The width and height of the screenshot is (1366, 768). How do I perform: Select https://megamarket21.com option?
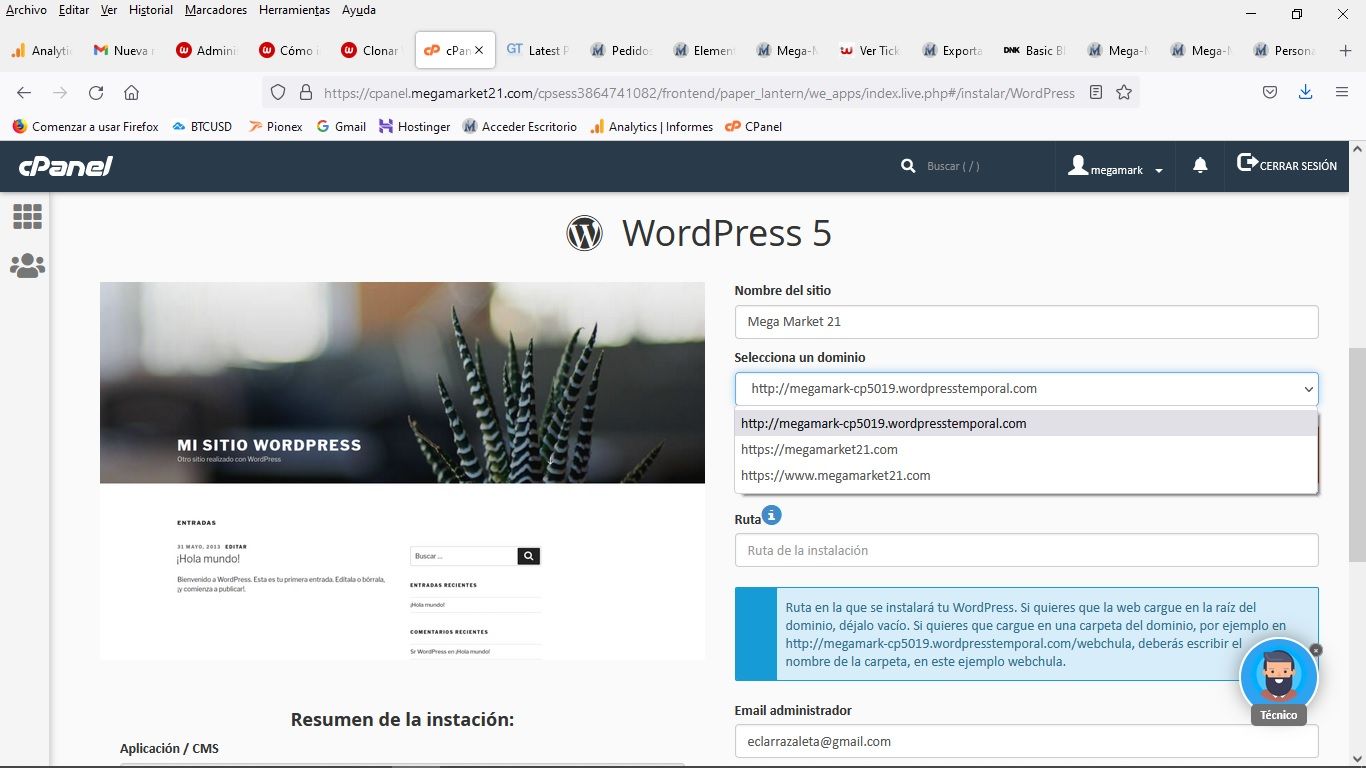[x=1026, y=449]
